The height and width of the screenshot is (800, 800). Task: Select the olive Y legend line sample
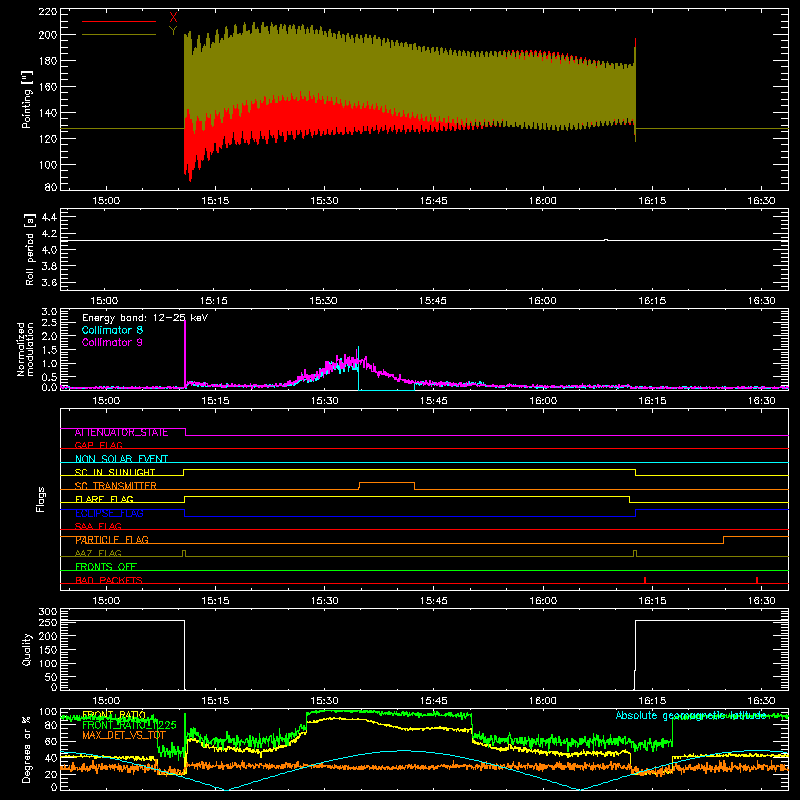119,35
